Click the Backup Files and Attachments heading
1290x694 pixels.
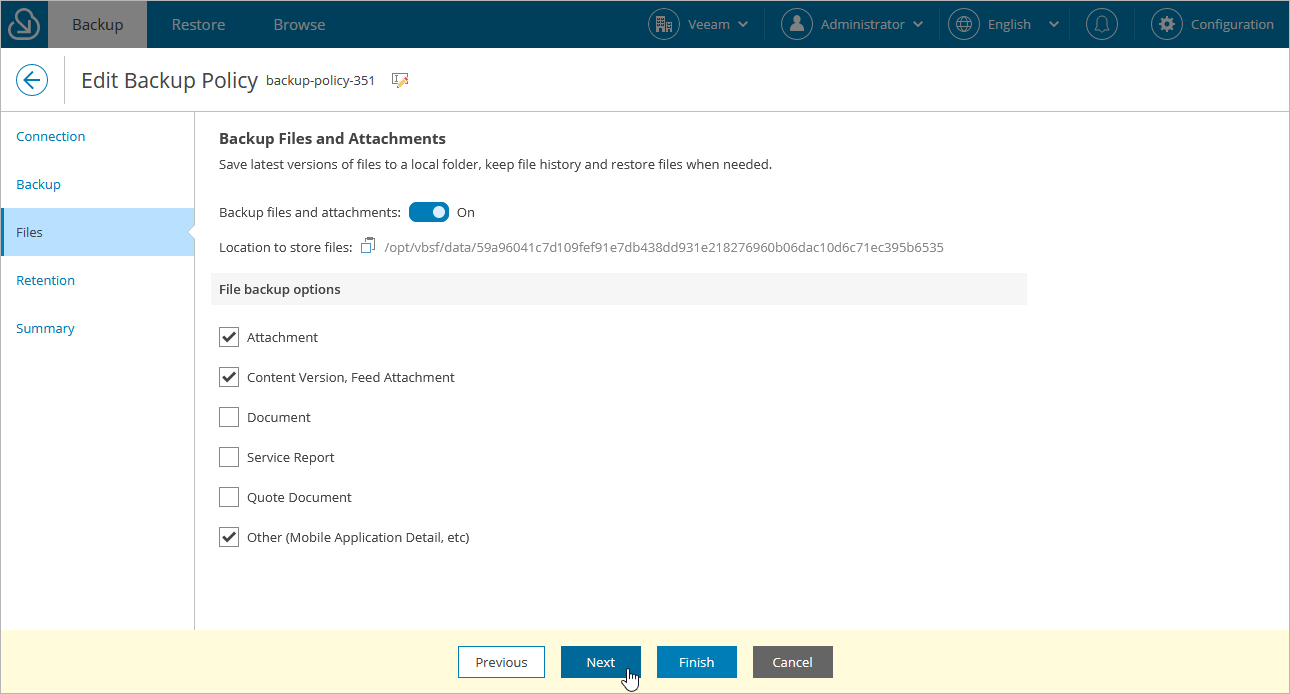(x=332, y=138)
